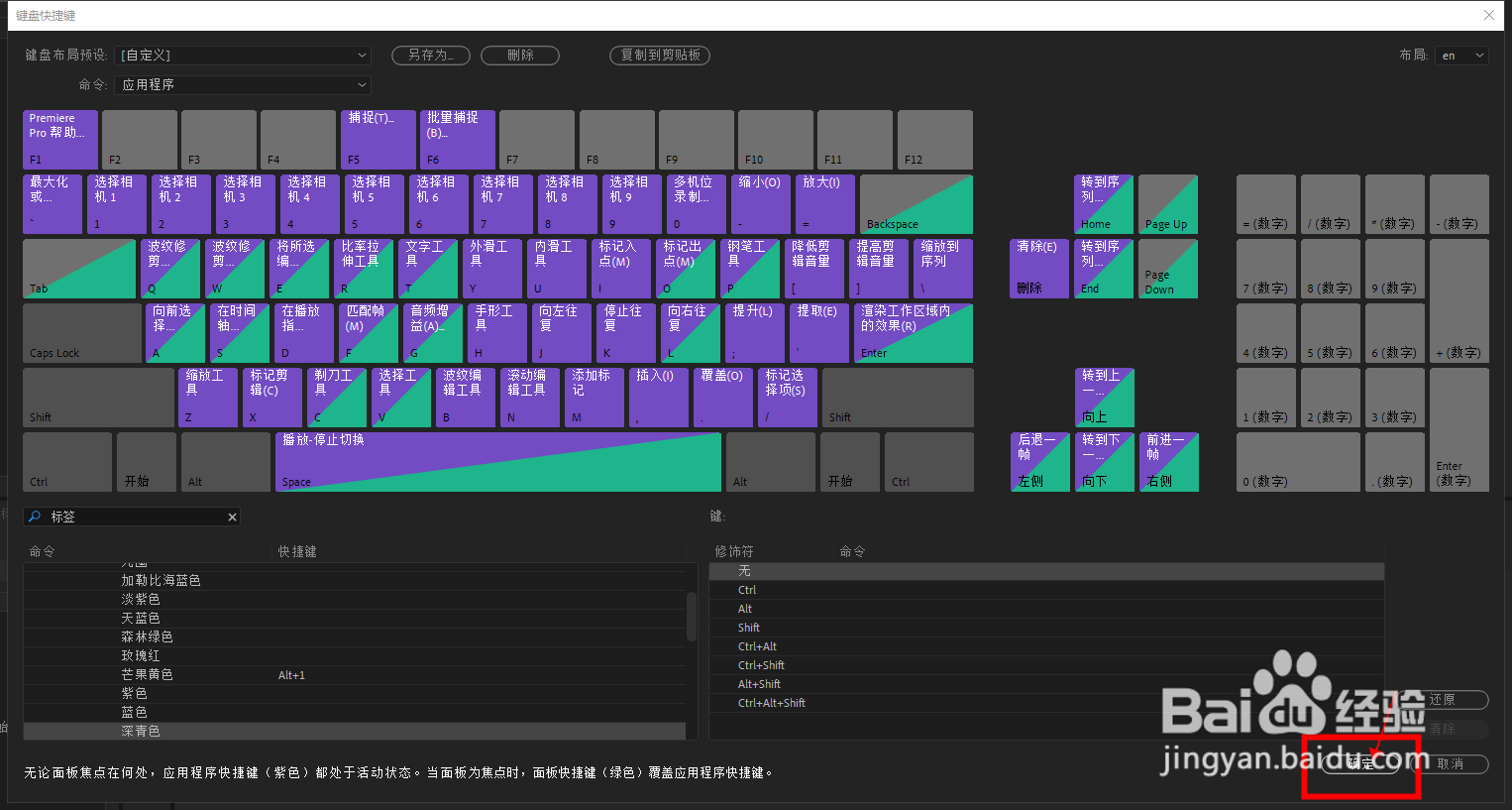Select the R 比率拉伸工具 key

tap(364, 269)
